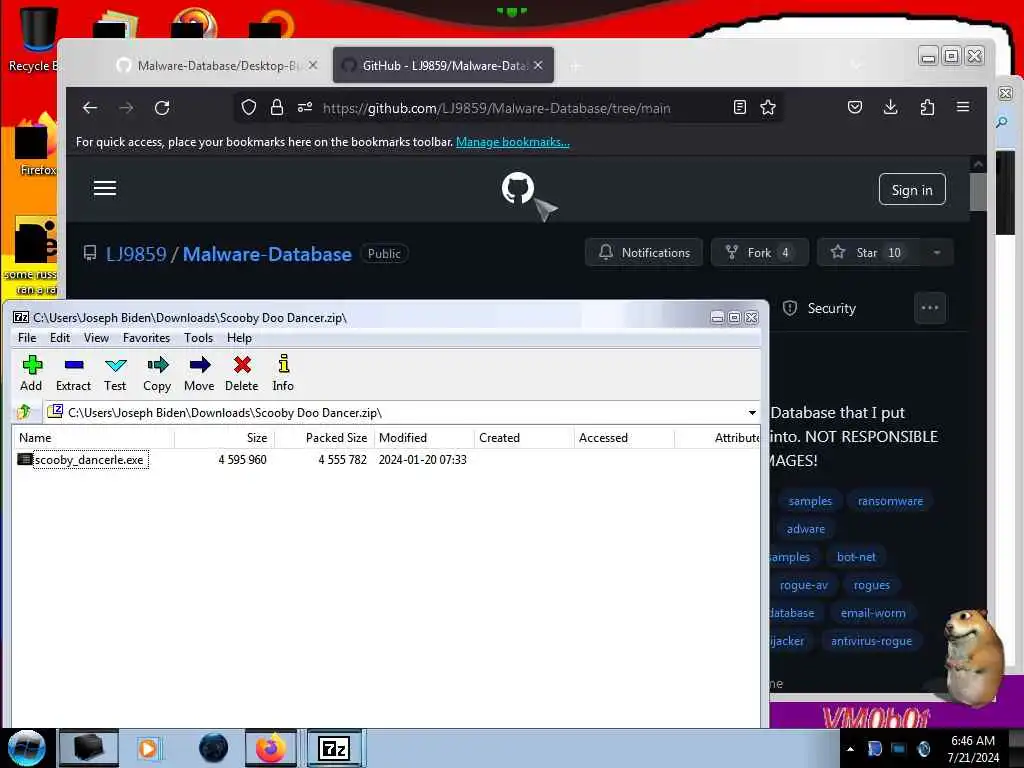
Task: Click the antivirus-rogue topic tag
Action: [871, 641]
